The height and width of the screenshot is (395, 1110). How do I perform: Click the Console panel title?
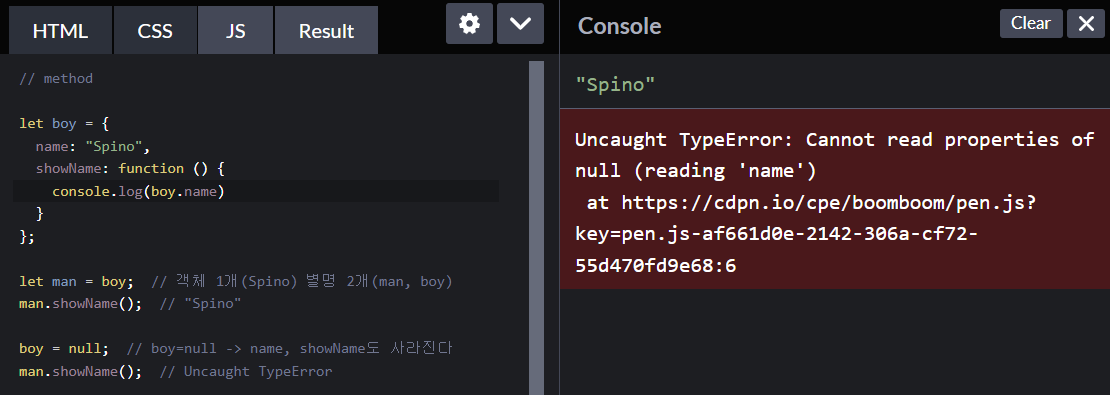(619, 25)
